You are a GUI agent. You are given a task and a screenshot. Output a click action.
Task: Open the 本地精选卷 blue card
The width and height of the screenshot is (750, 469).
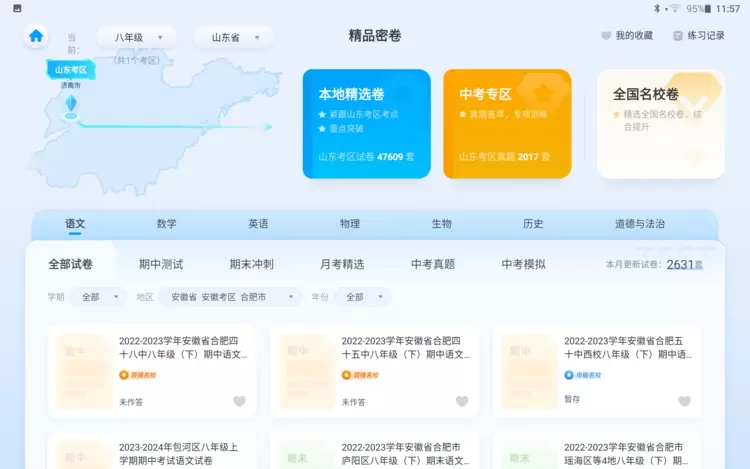click(366, 124)
